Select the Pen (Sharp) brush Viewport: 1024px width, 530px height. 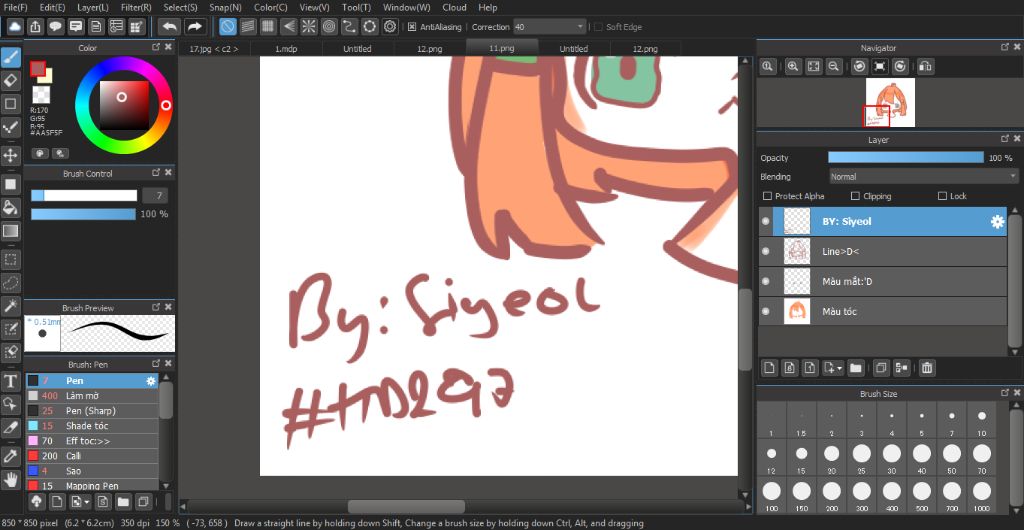92,411
